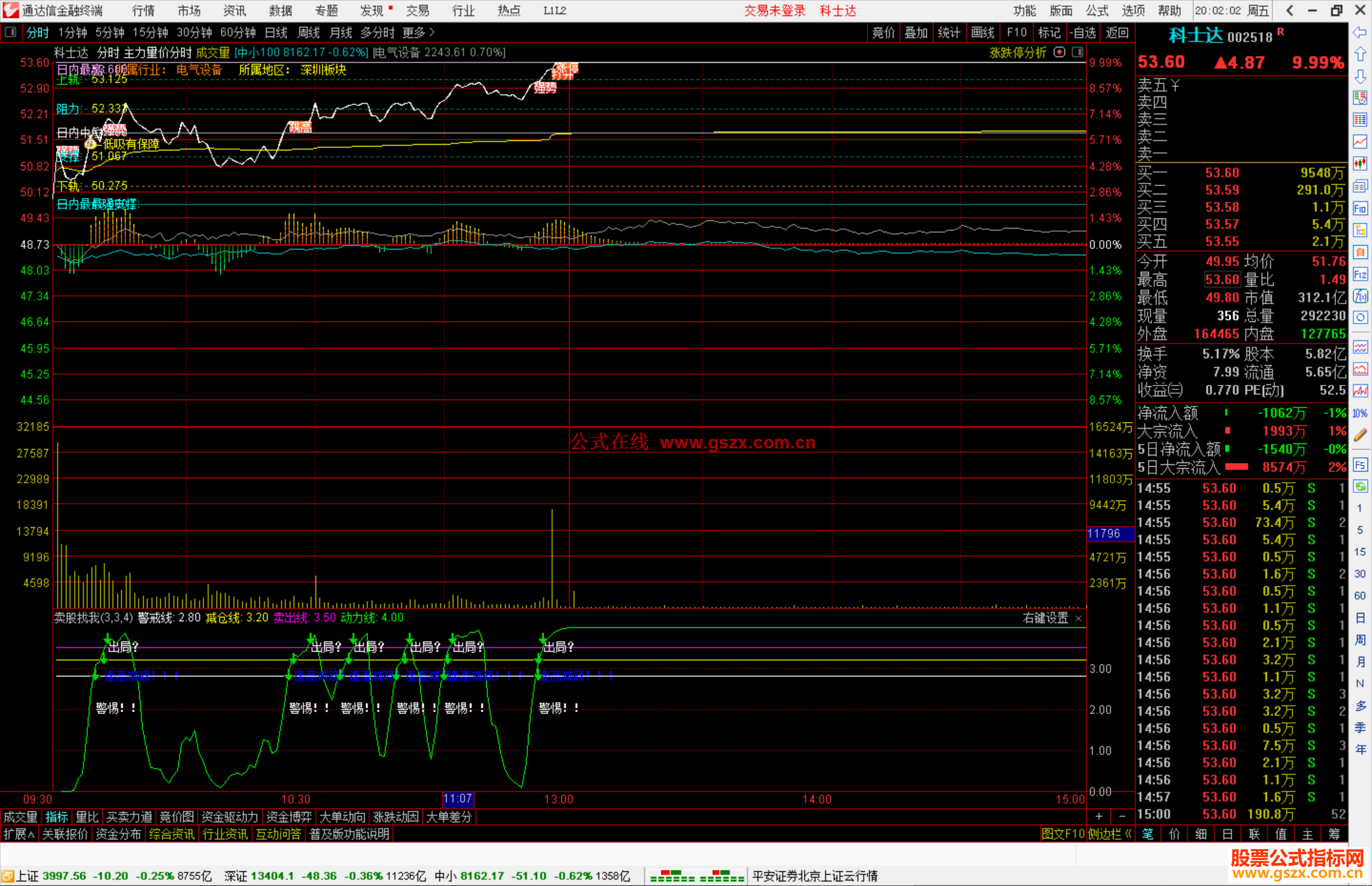Click the left arrow icon in the right sidebar

1360,32
